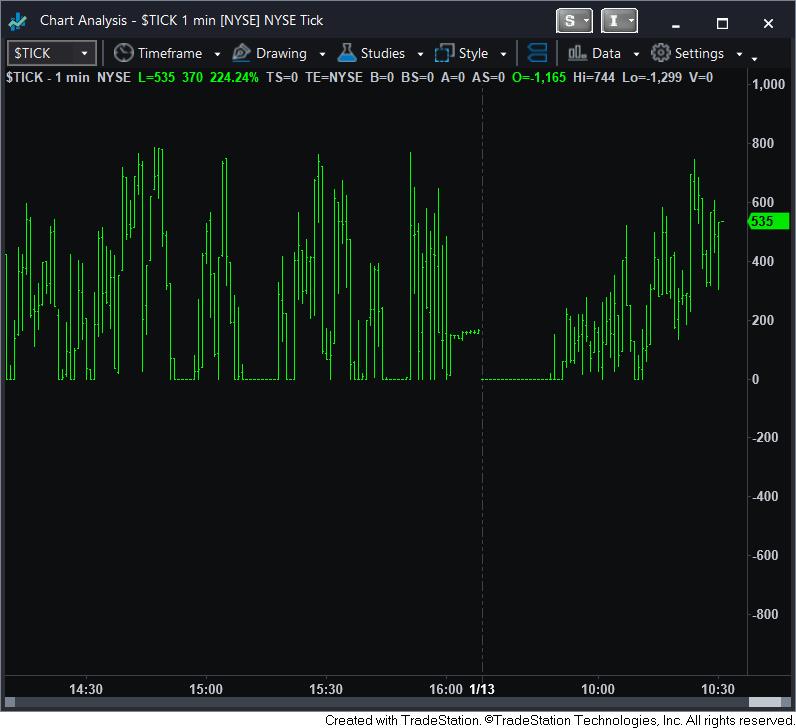Click the "1/13" date marker

pos(482,689)
